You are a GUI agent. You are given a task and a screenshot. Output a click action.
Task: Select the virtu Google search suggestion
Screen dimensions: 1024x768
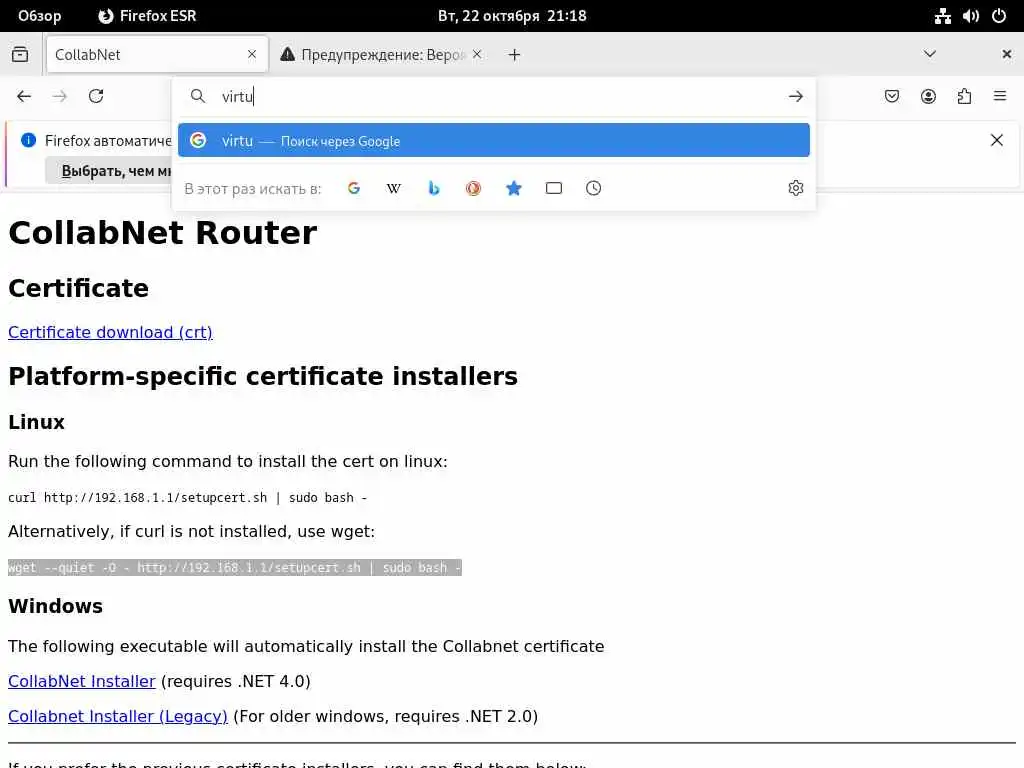click(494, 140)
